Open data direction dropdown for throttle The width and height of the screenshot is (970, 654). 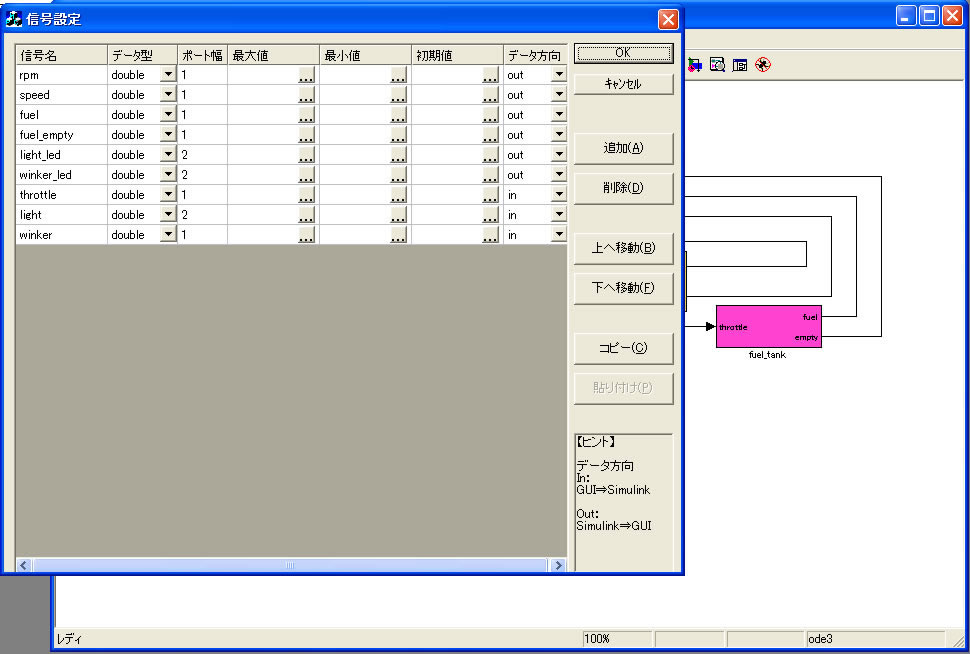(558, 195)
